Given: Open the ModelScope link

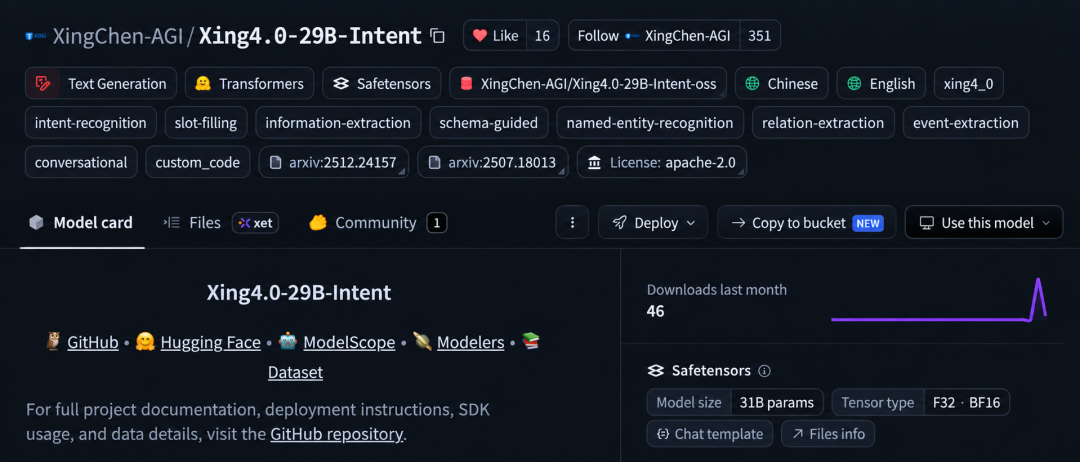Looking at the screenshot, I should point(349,342).
